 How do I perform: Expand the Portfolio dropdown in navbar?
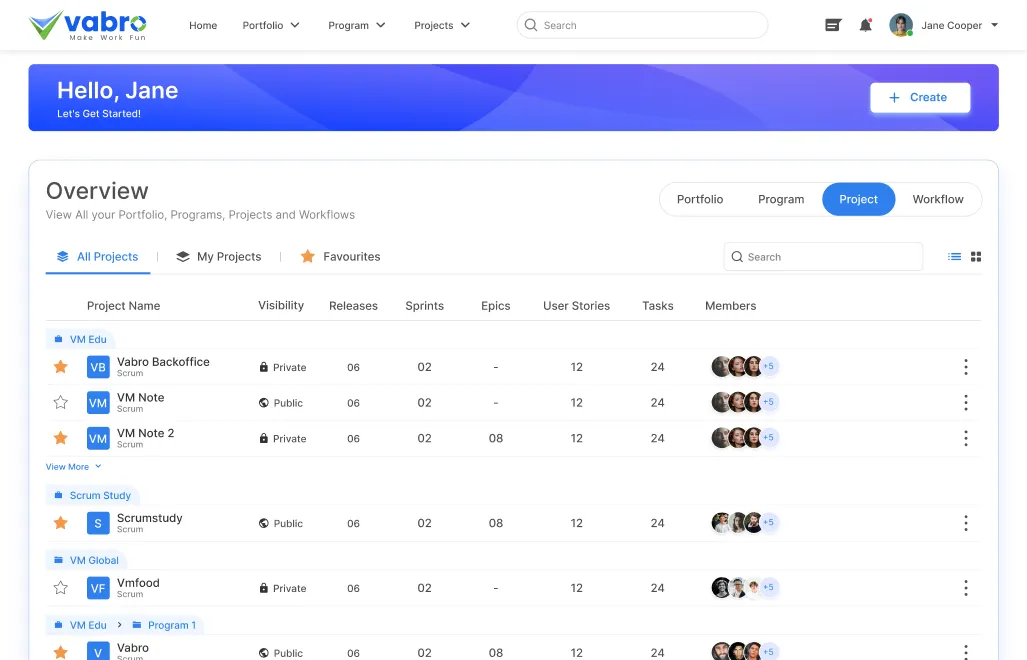(x=270, y=26)
